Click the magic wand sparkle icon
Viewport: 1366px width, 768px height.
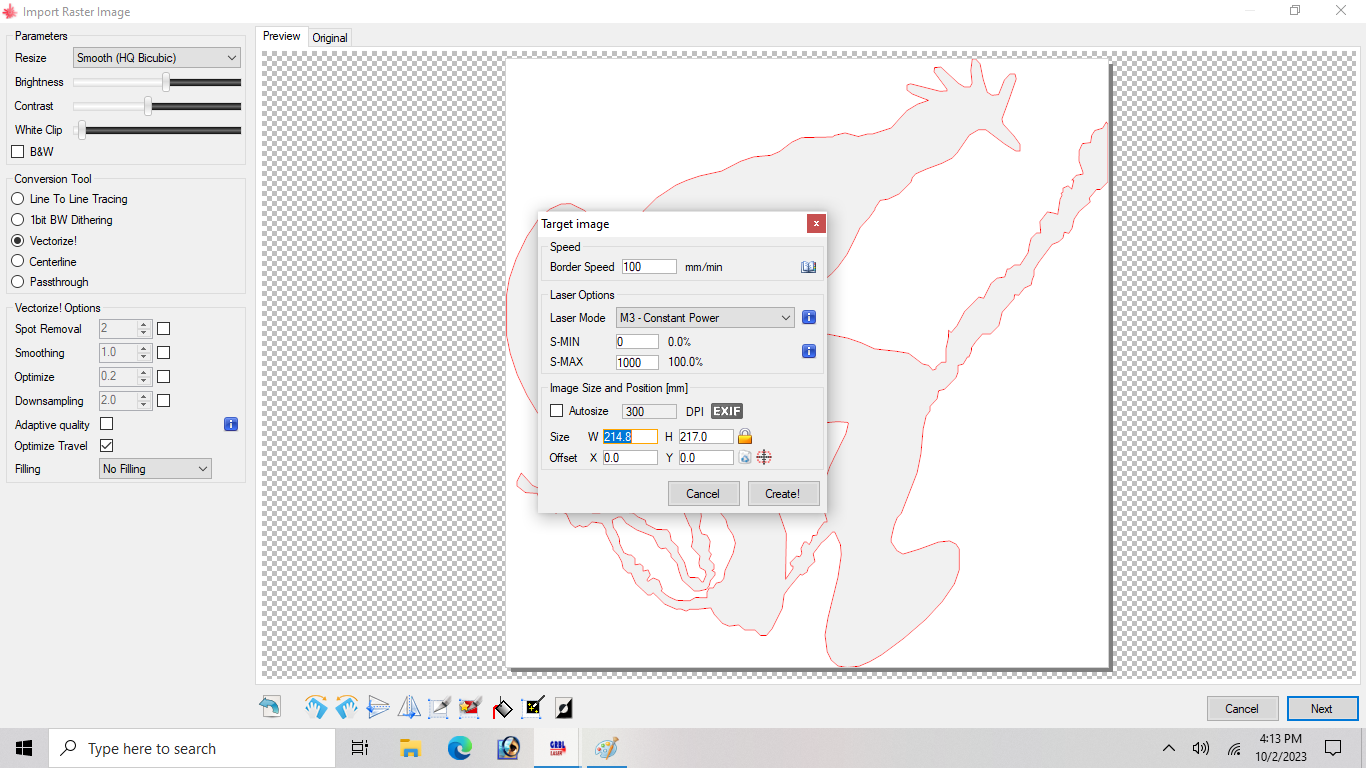pyautogui.click(x=533, y=708)
